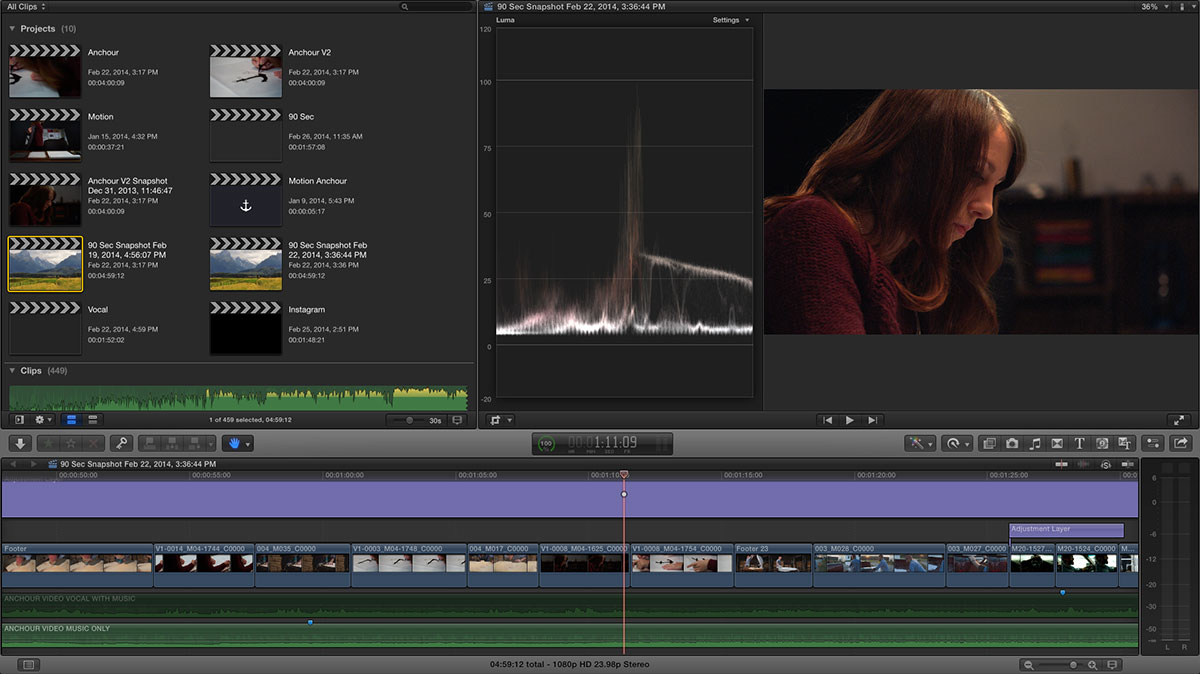Open the viewer transform crop menu
The image size is (1200, 674).
point(499,420)
